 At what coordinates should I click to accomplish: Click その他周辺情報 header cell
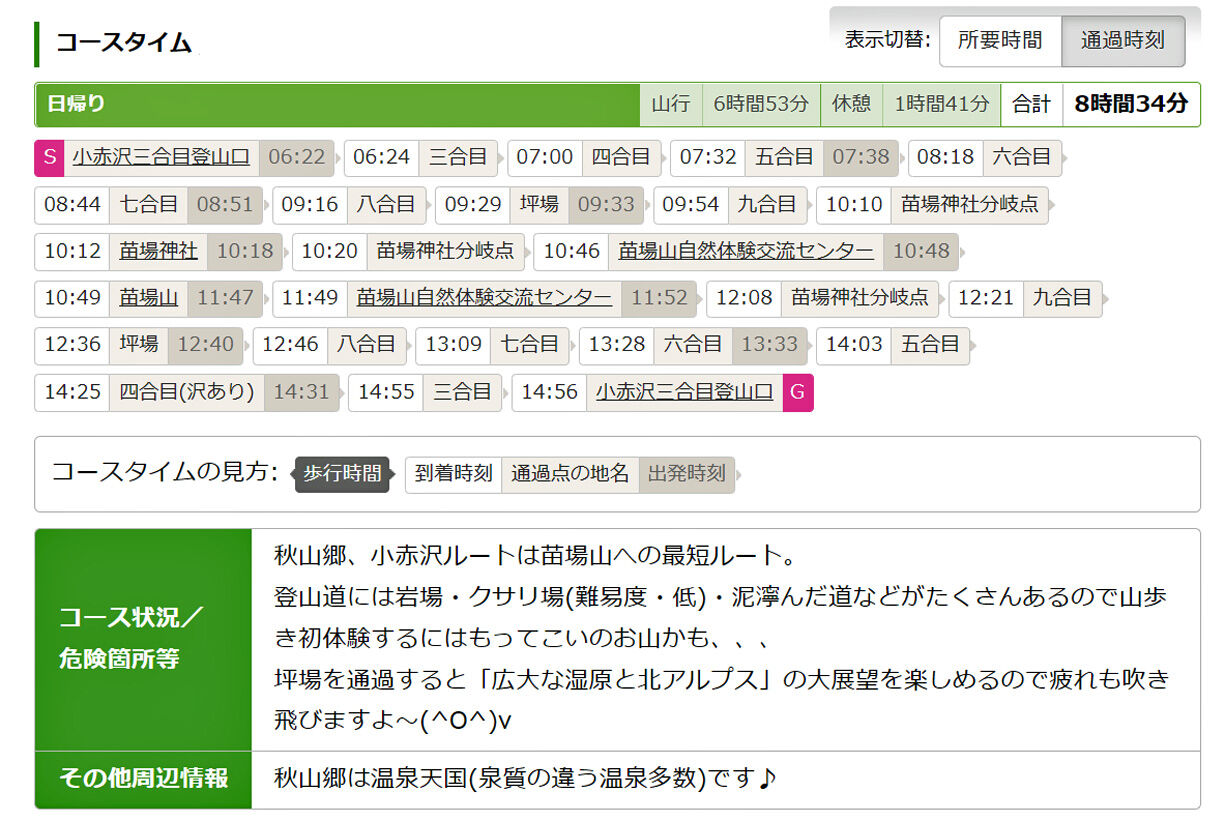click(x=143, y=779)
